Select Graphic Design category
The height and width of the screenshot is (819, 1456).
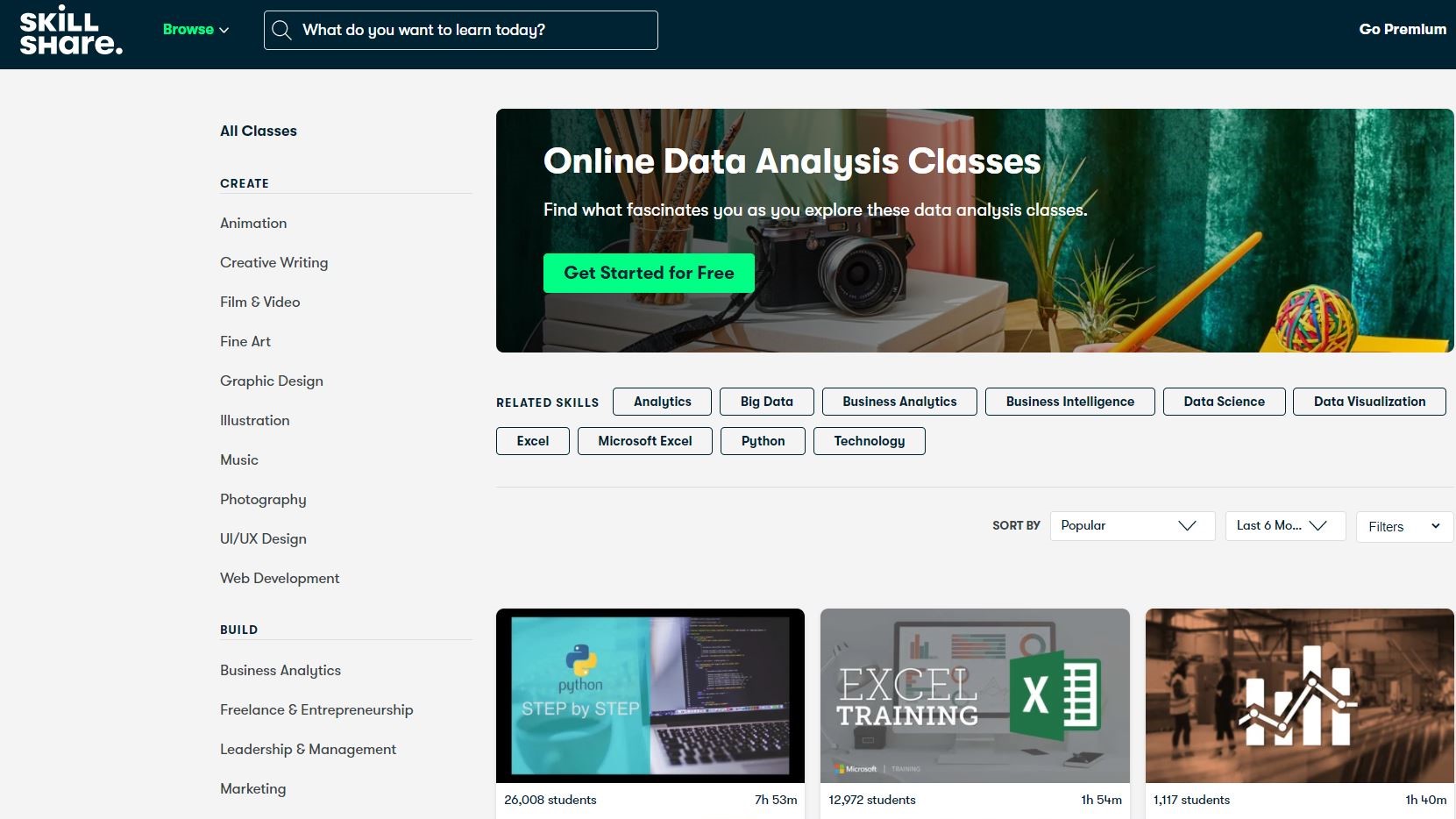(272, 381)
